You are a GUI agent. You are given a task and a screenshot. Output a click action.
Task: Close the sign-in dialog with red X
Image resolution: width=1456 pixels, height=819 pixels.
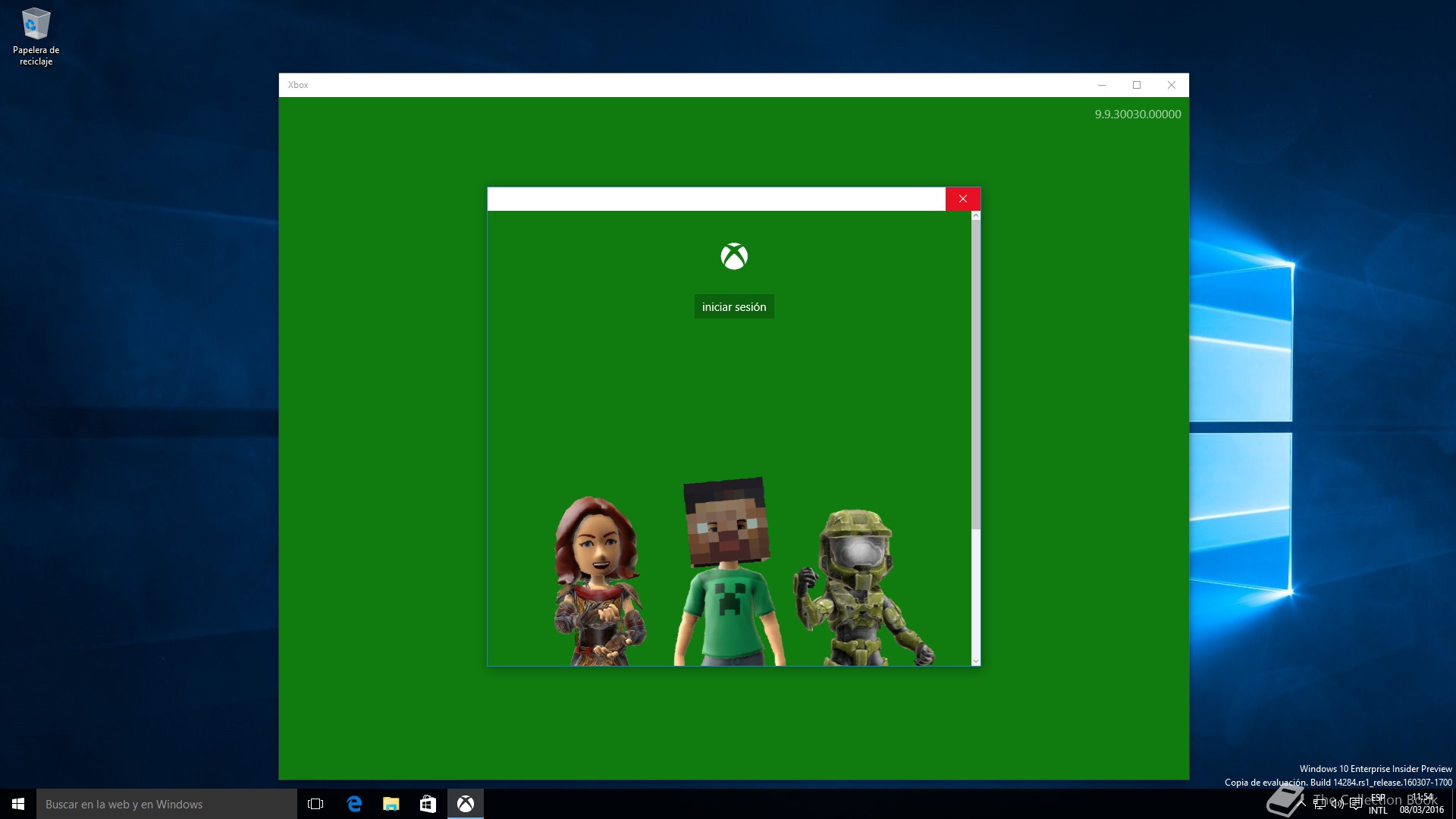[x=963, y=199]
